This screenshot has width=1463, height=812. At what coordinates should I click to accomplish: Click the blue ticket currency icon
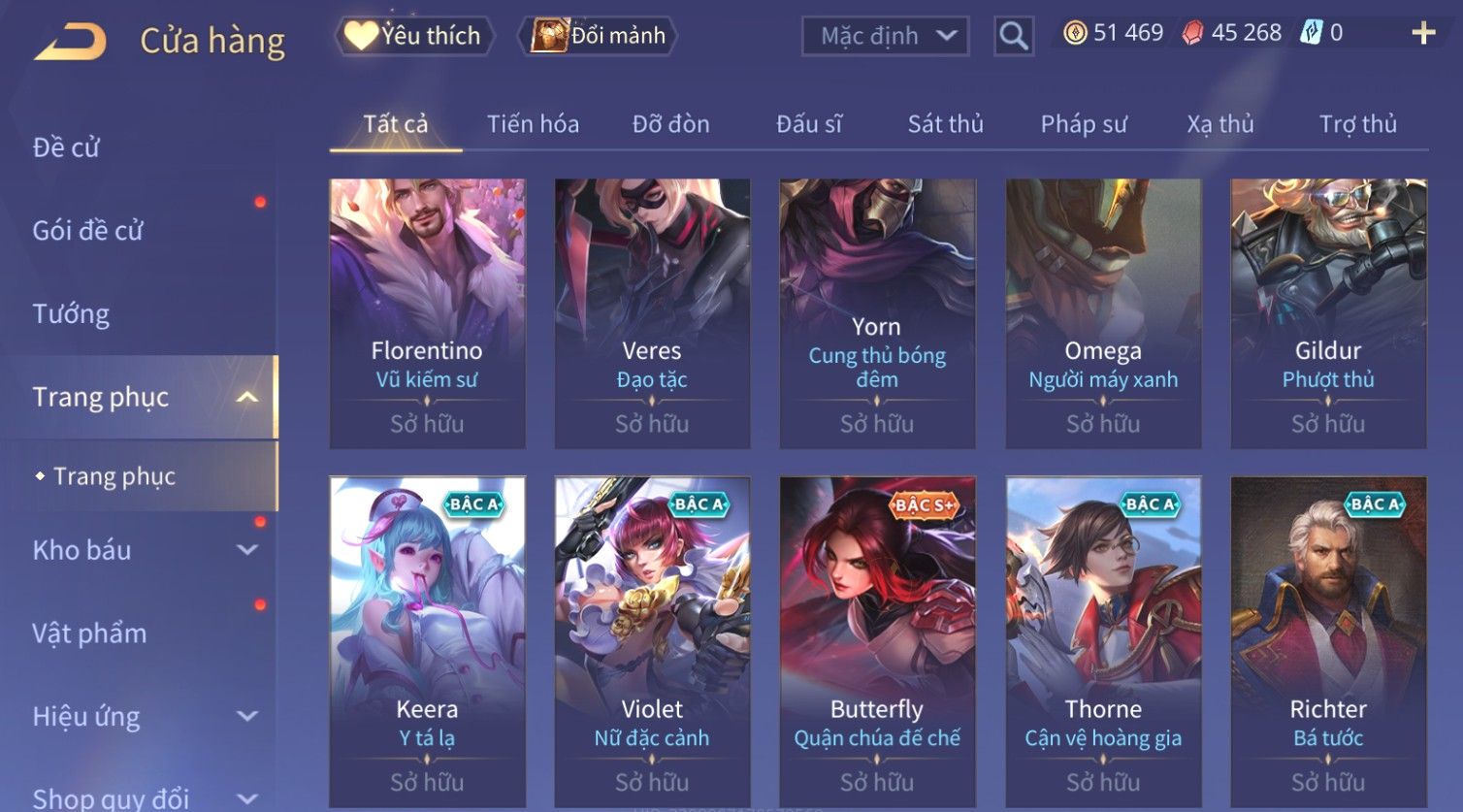coord(1311,33)
